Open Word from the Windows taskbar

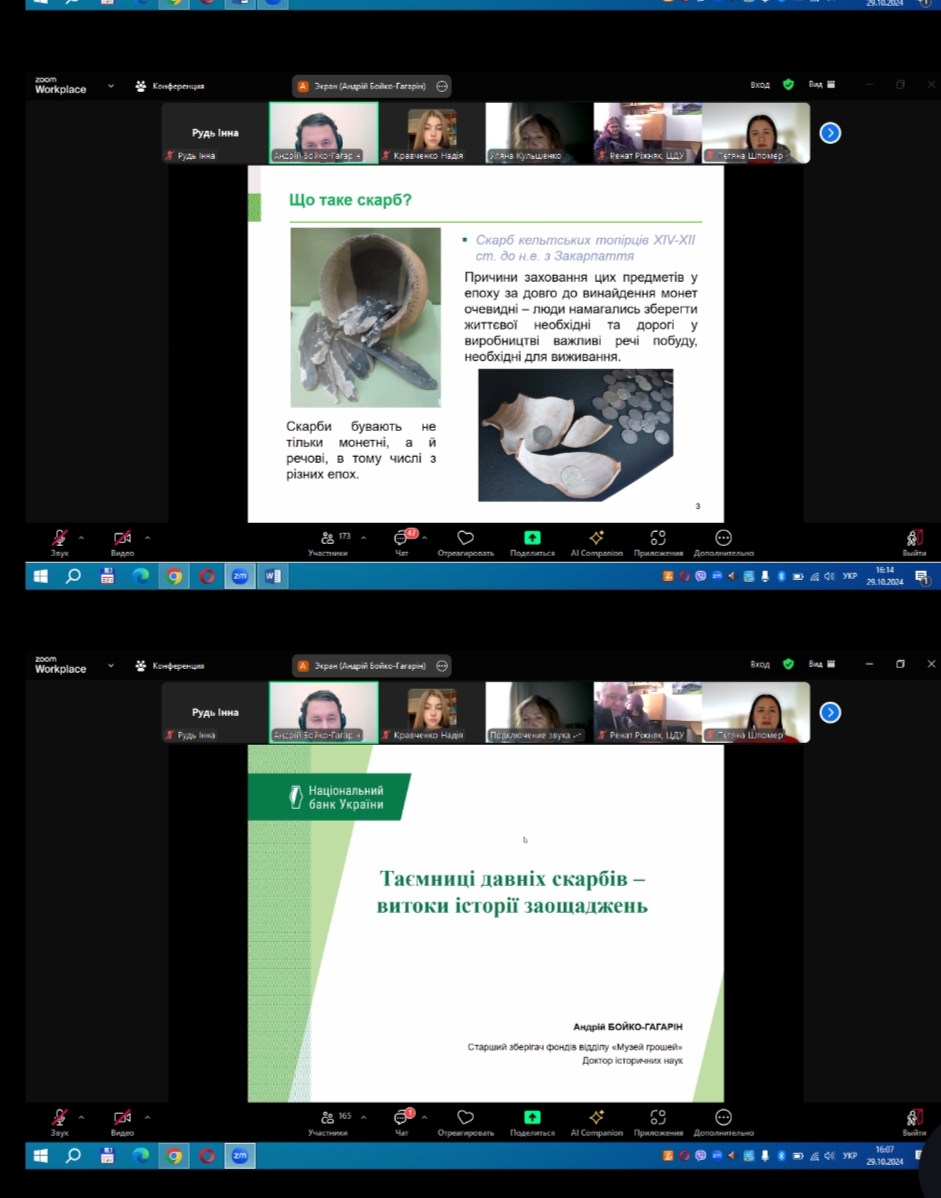273,576
